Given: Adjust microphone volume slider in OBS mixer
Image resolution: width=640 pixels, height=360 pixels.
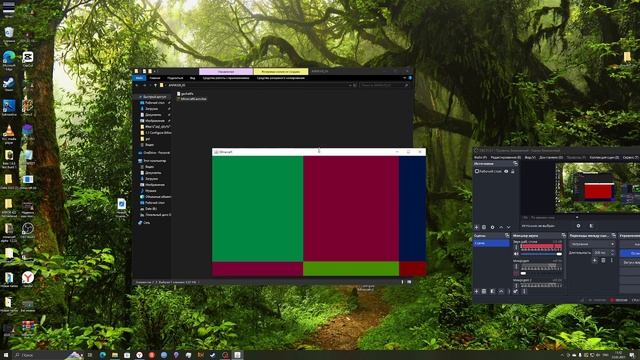Looking at the screenshot, I should pos(541,273).
